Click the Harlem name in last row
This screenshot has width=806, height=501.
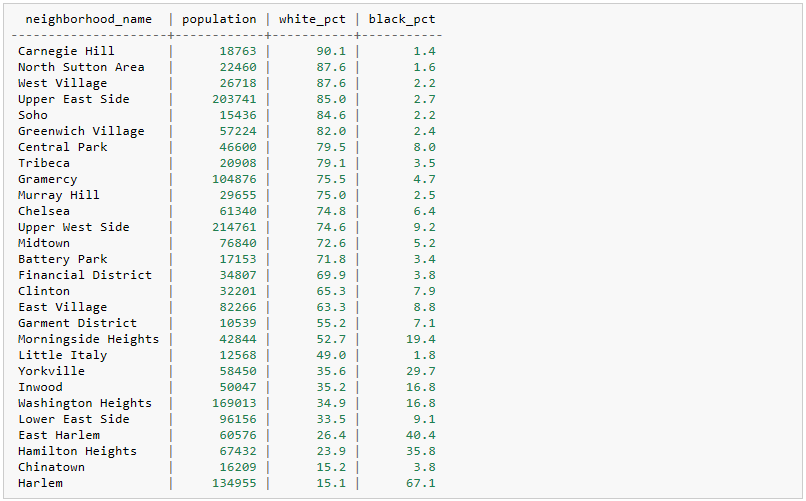tap(41, 483)
